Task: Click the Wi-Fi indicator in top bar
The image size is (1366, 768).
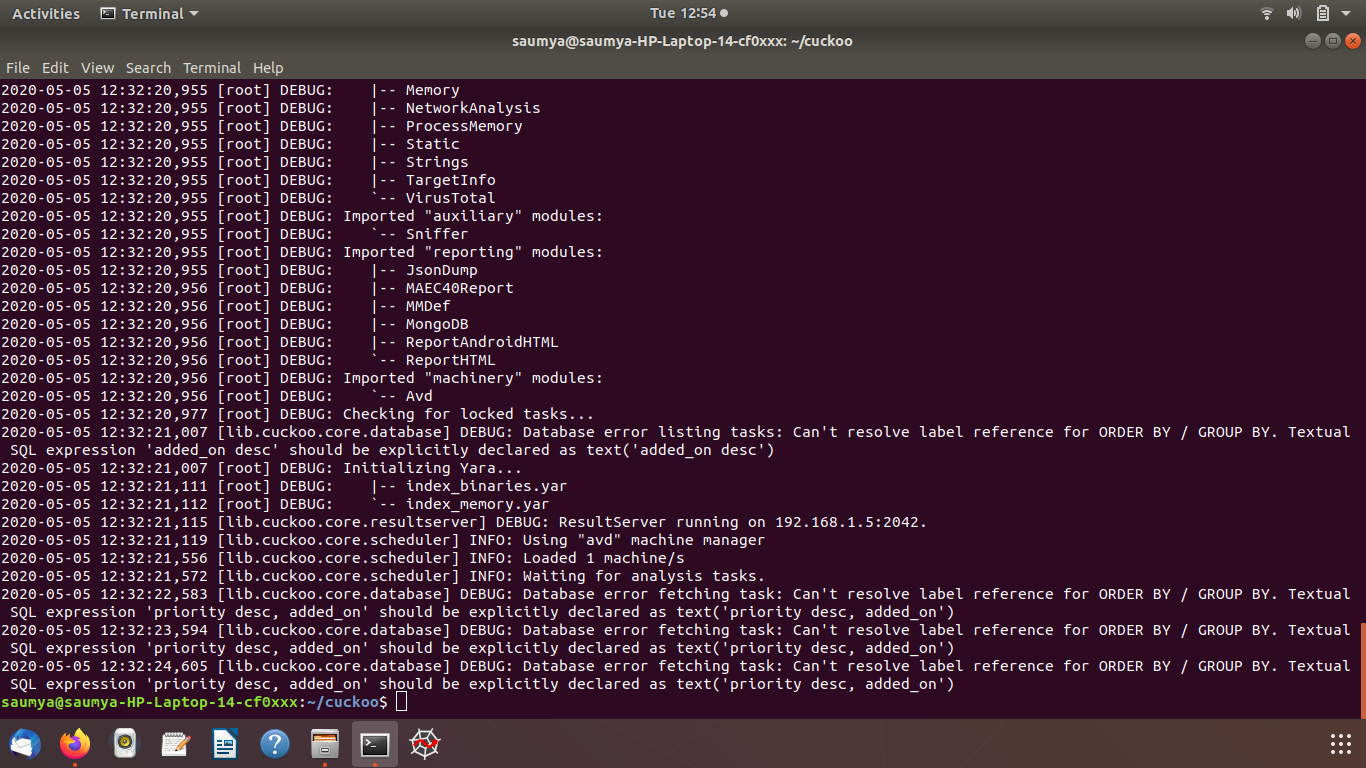Action: click(1266, 13)
